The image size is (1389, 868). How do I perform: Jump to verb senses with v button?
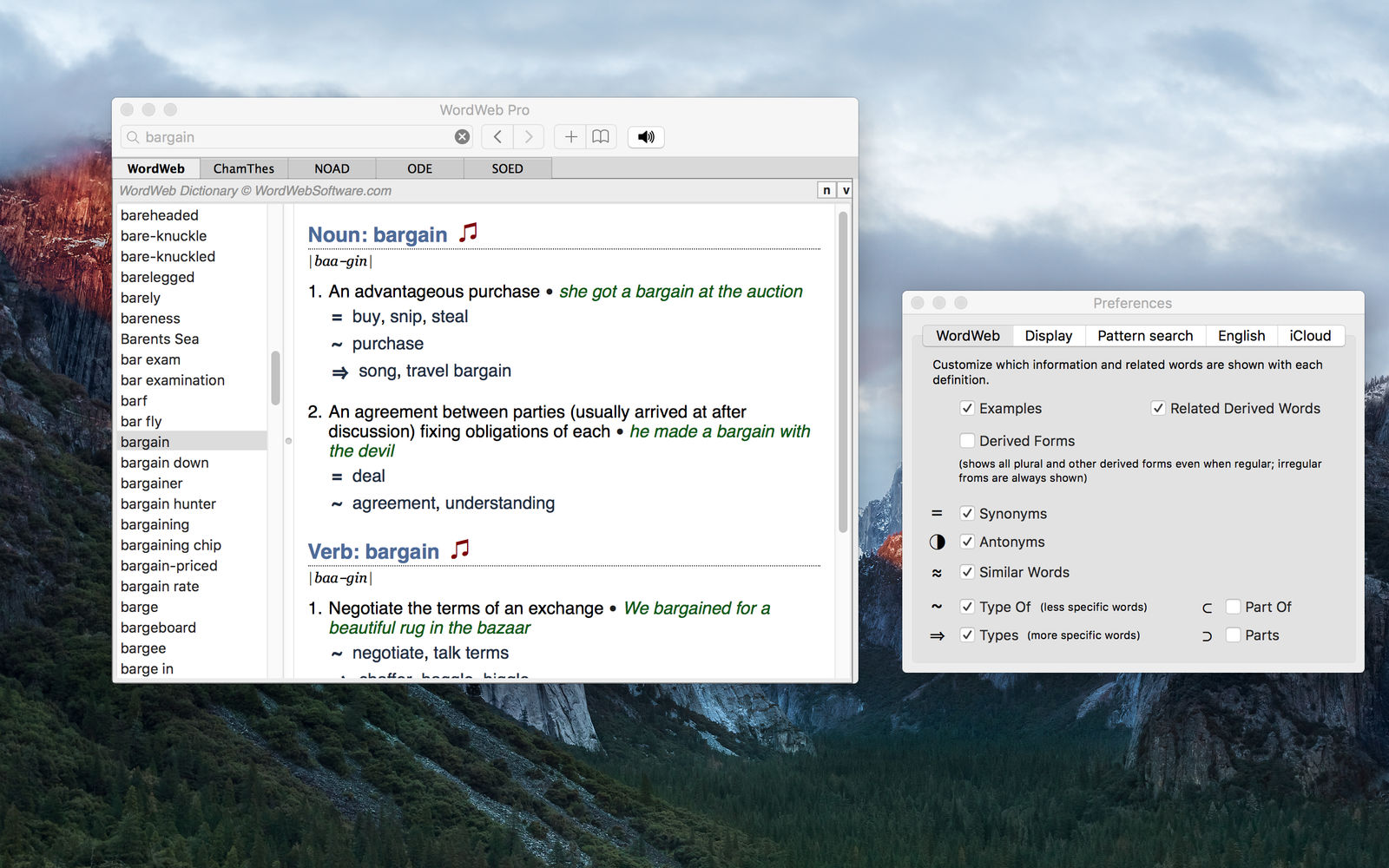click(x=846, y=190)
